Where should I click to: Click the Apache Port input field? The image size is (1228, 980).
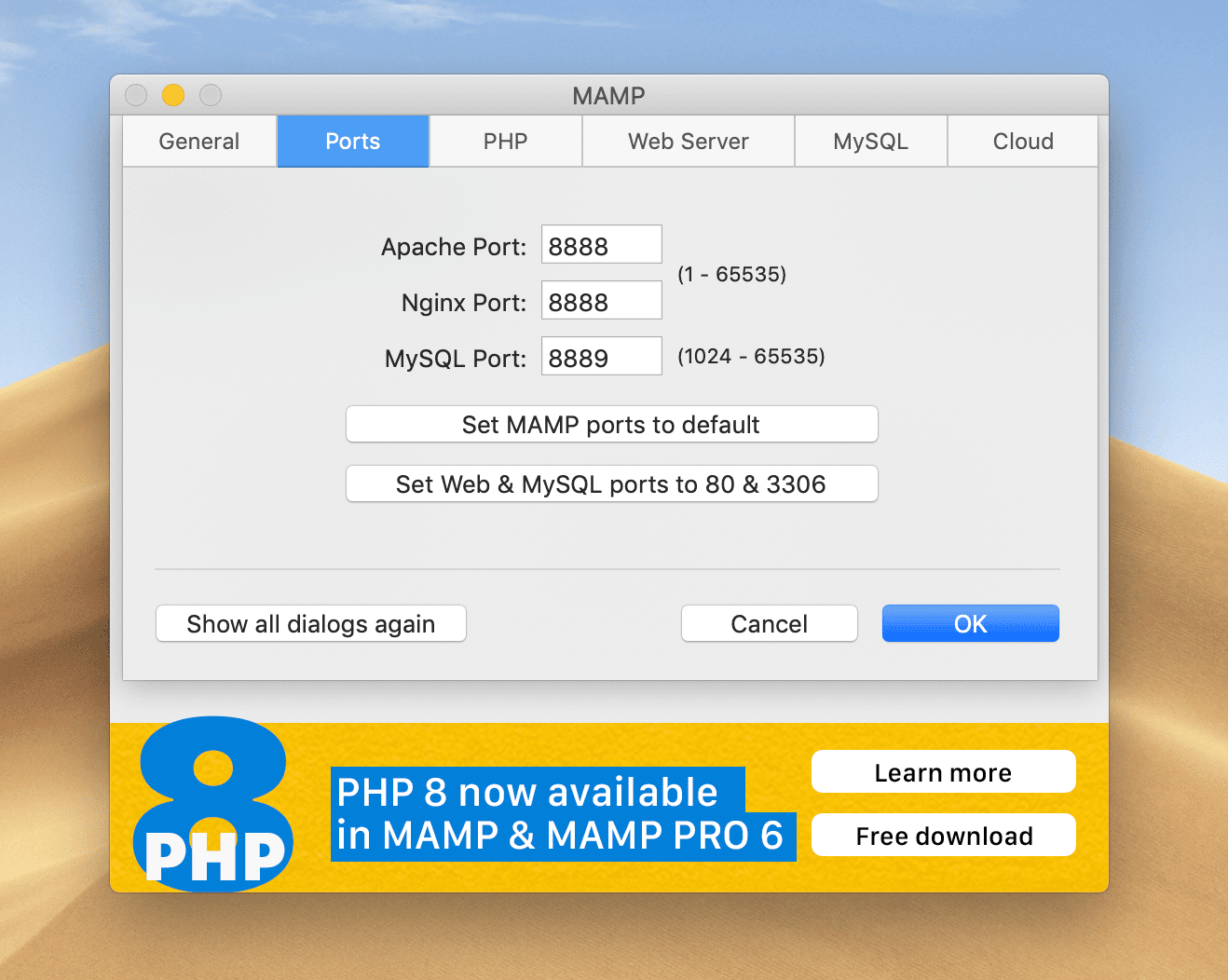point(601,244)
